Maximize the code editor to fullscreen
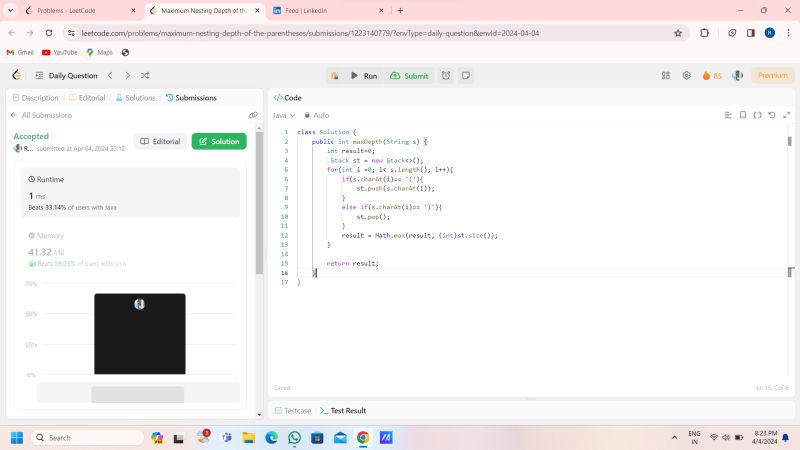This screenshot has width=800, height=450. pos(785,115)
